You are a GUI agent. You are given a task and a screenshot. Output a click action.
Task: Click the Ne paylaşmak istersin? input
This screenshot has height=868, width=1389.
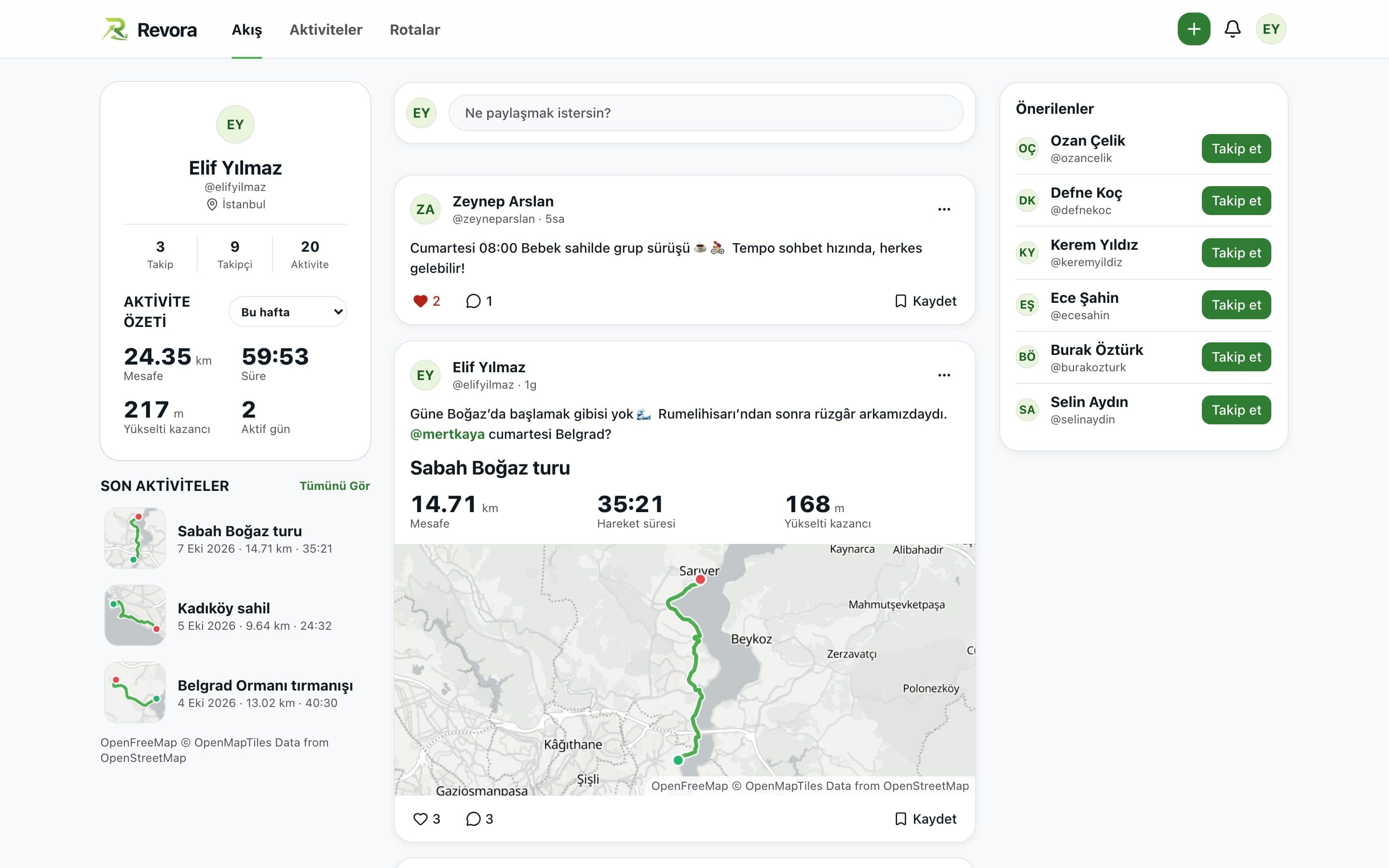pos(706,113)
